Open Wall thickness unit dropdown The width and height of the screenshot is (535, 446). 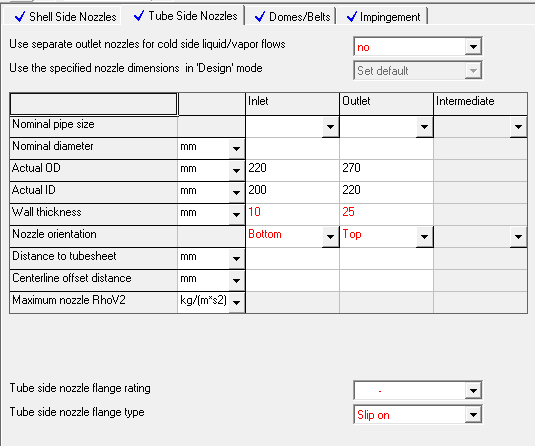[236, 215]
